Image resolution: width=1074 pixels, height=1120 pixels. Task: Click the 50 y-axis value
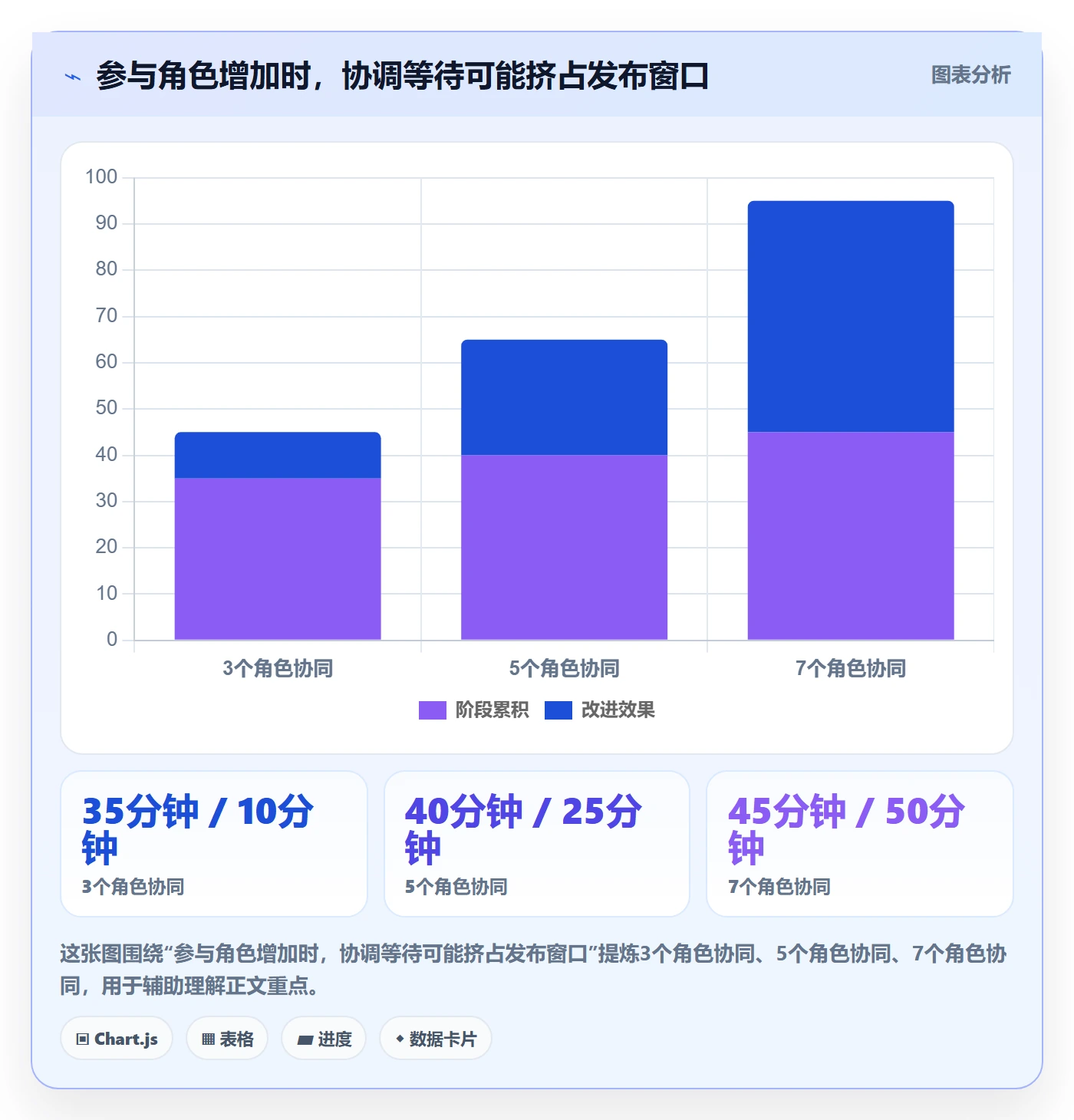pyautogui.click(x=107, y=408)
